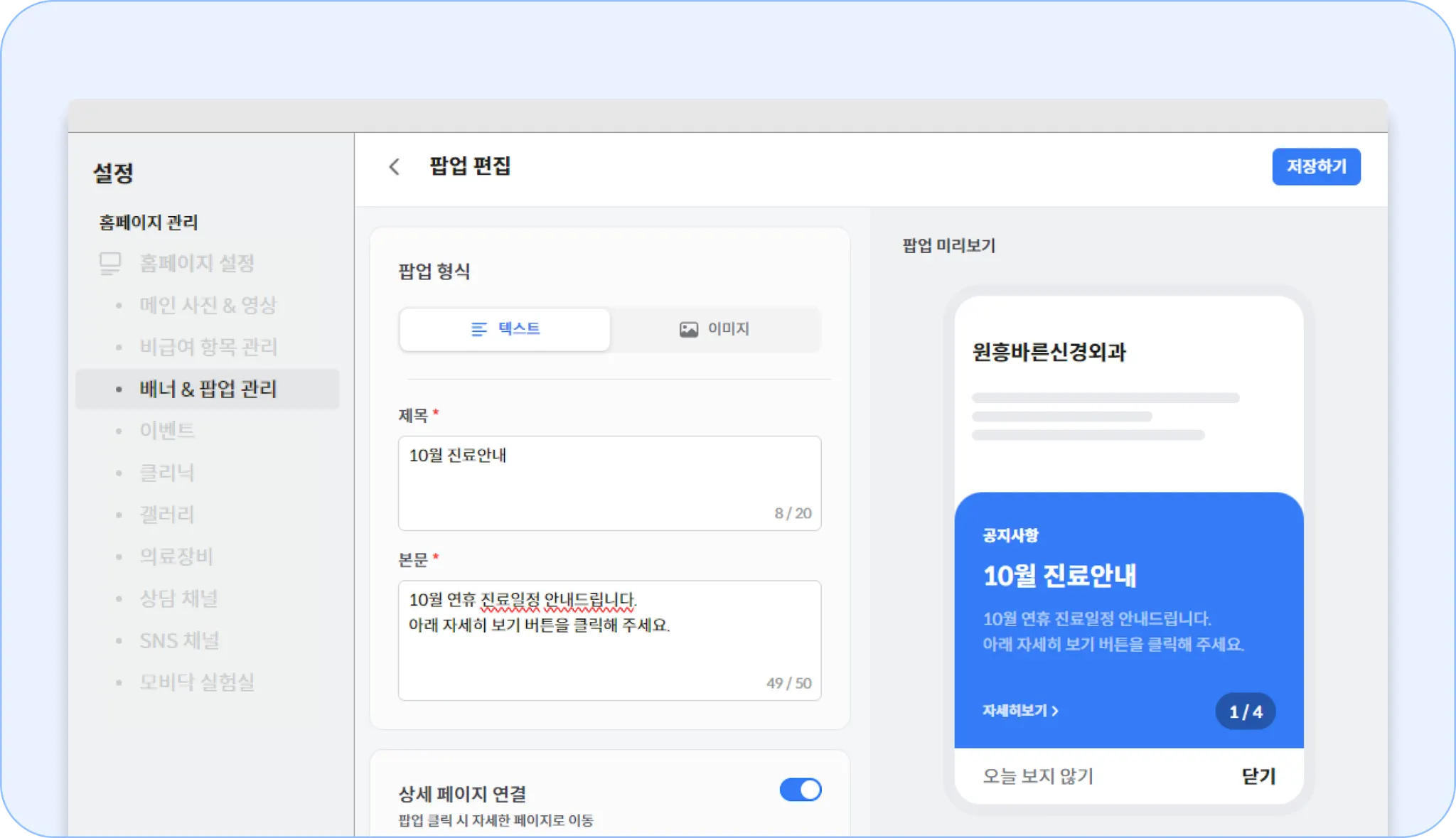Open the 갤러리 sidebar item
Viewport: 1456px width, 838px height.
pos(167,515)
